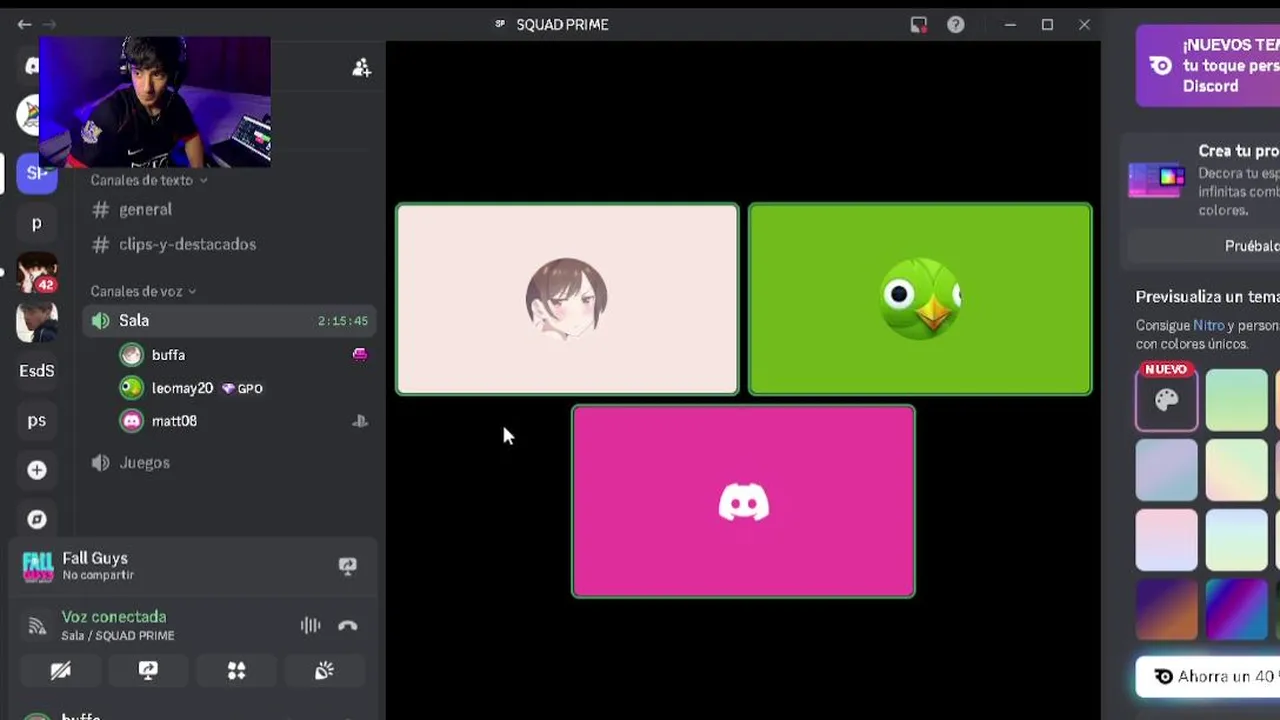Image resolution: width=1280 pixels, height=720 pixels.
Task: Disconnect from voice with the hang-up phone icon
Action: [348, 626]
